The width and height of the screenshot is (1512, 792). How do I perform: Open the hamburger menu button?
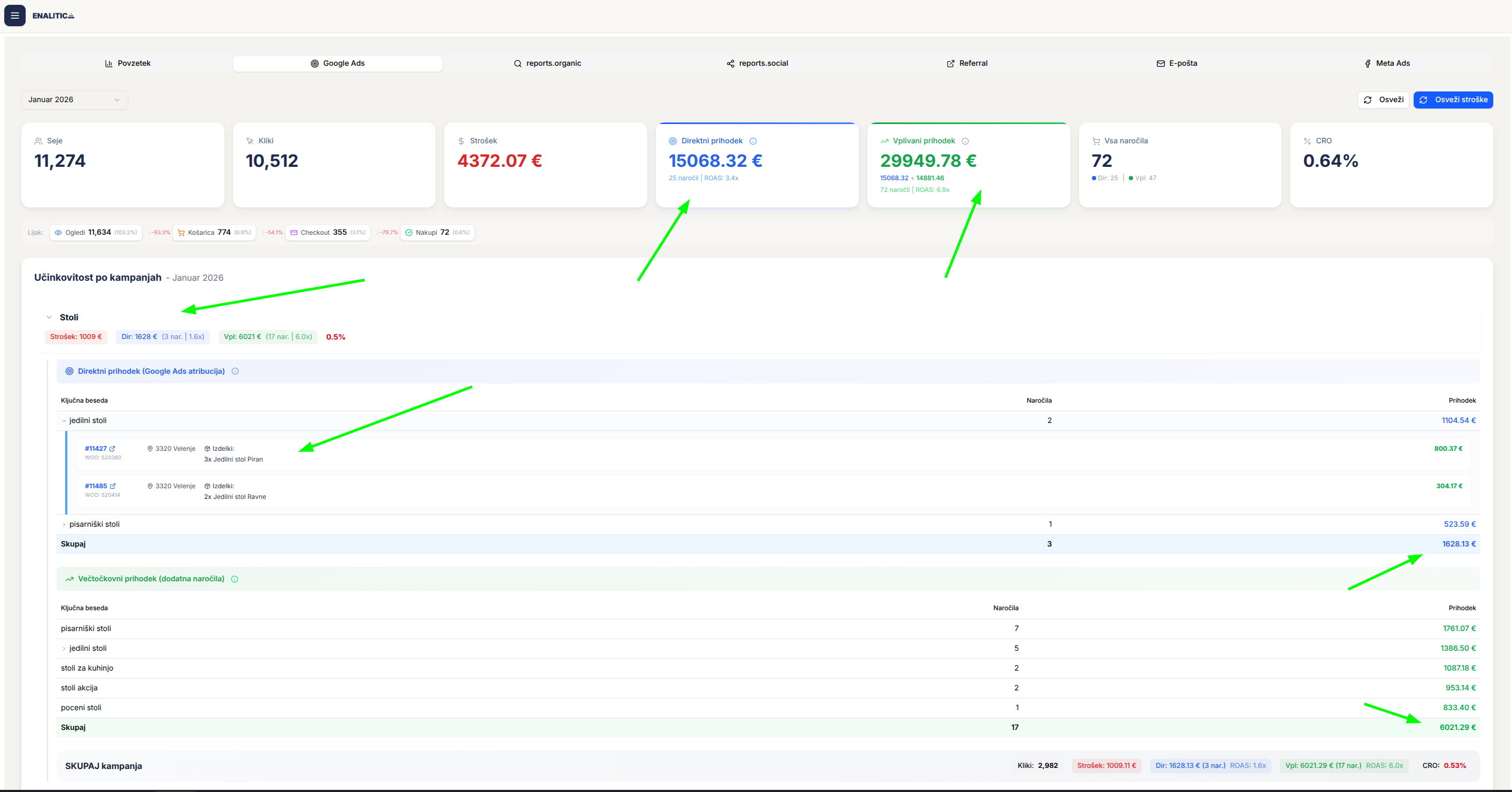click(x=14, y=16)
